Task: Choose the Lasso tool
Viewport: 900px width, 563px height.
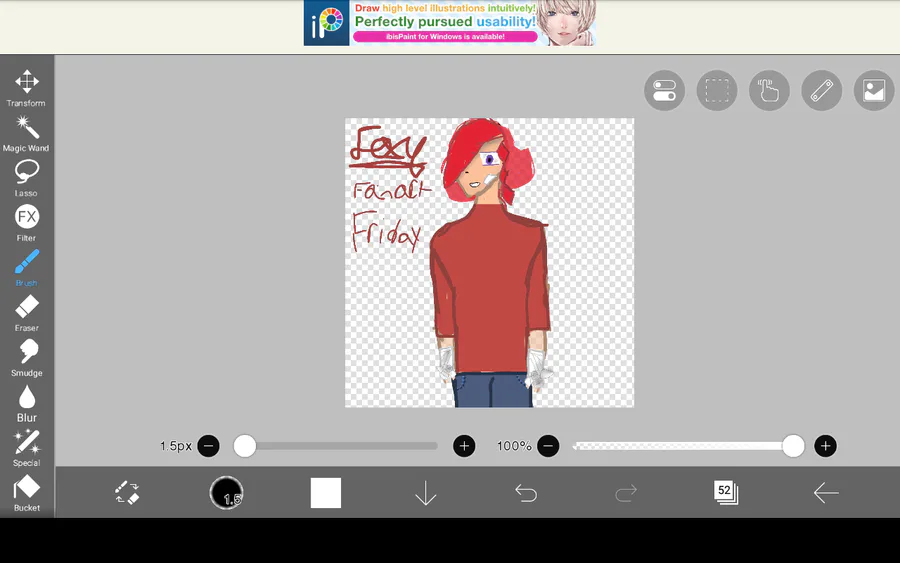Action: 26,178
